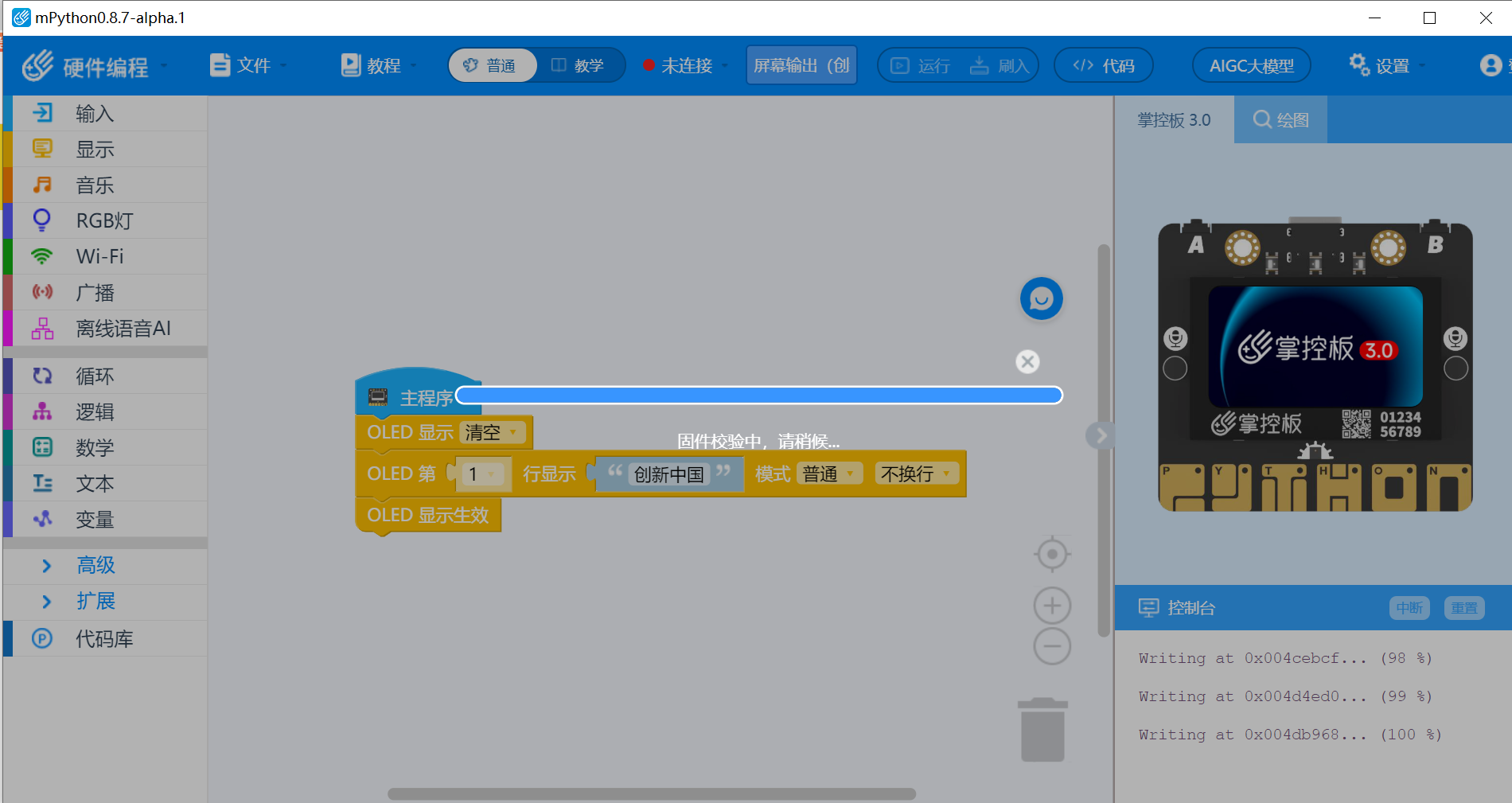Select the 掌控板 3.0 tab
Image resolution: width=1512 pixels, height=803 pixels.
tap(1174, 120)
